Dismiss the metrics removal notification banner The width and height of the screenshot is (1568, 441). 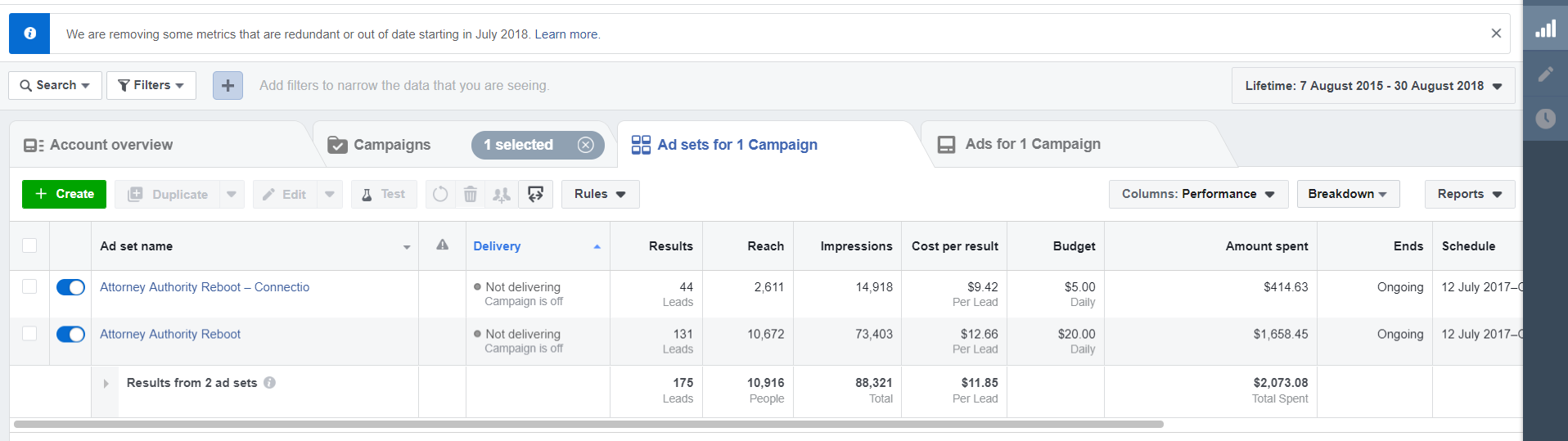pyautogui.click(x=1496, y=34)
